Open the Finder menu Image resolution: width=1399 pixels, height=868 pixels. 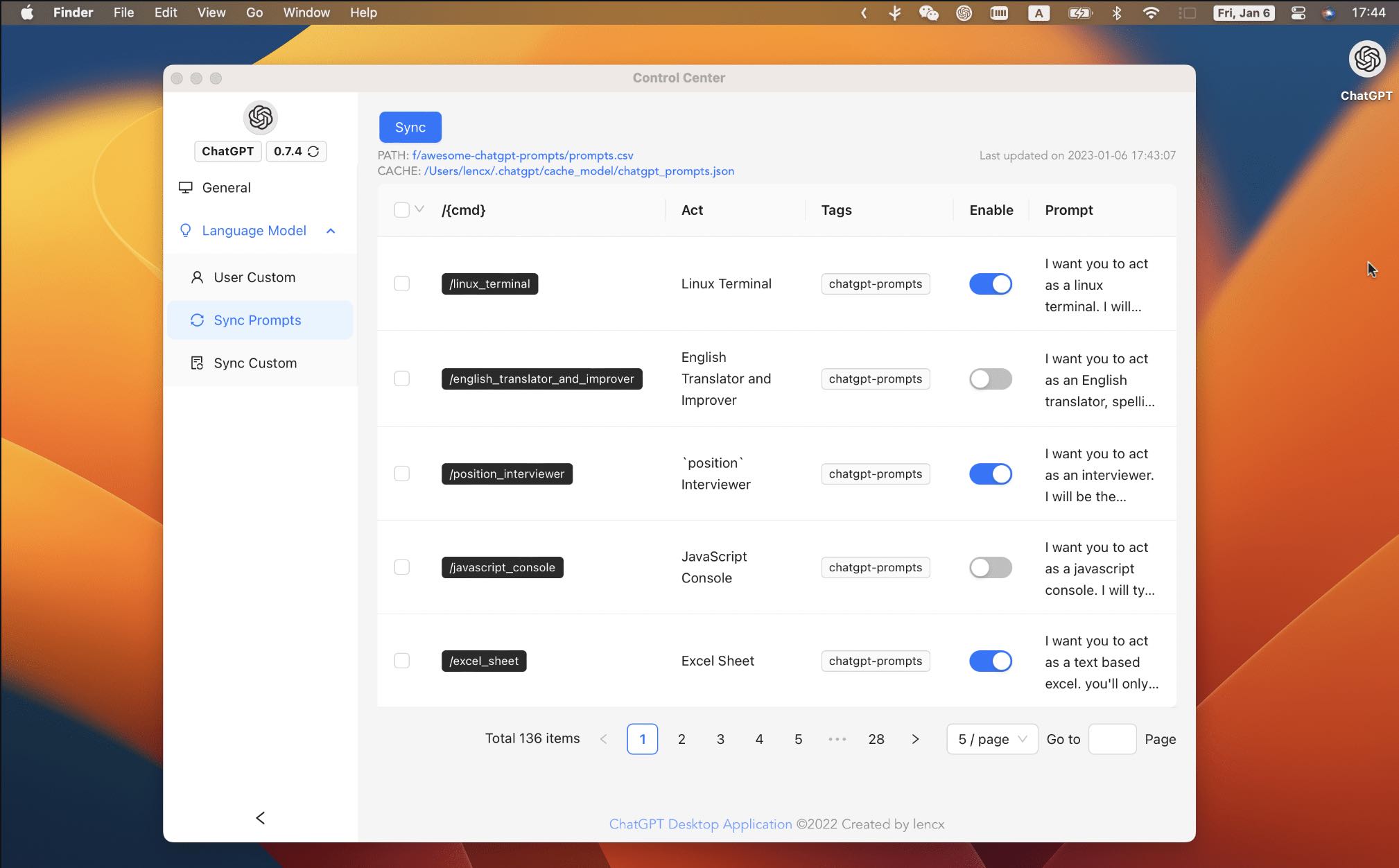pos(73,12)
